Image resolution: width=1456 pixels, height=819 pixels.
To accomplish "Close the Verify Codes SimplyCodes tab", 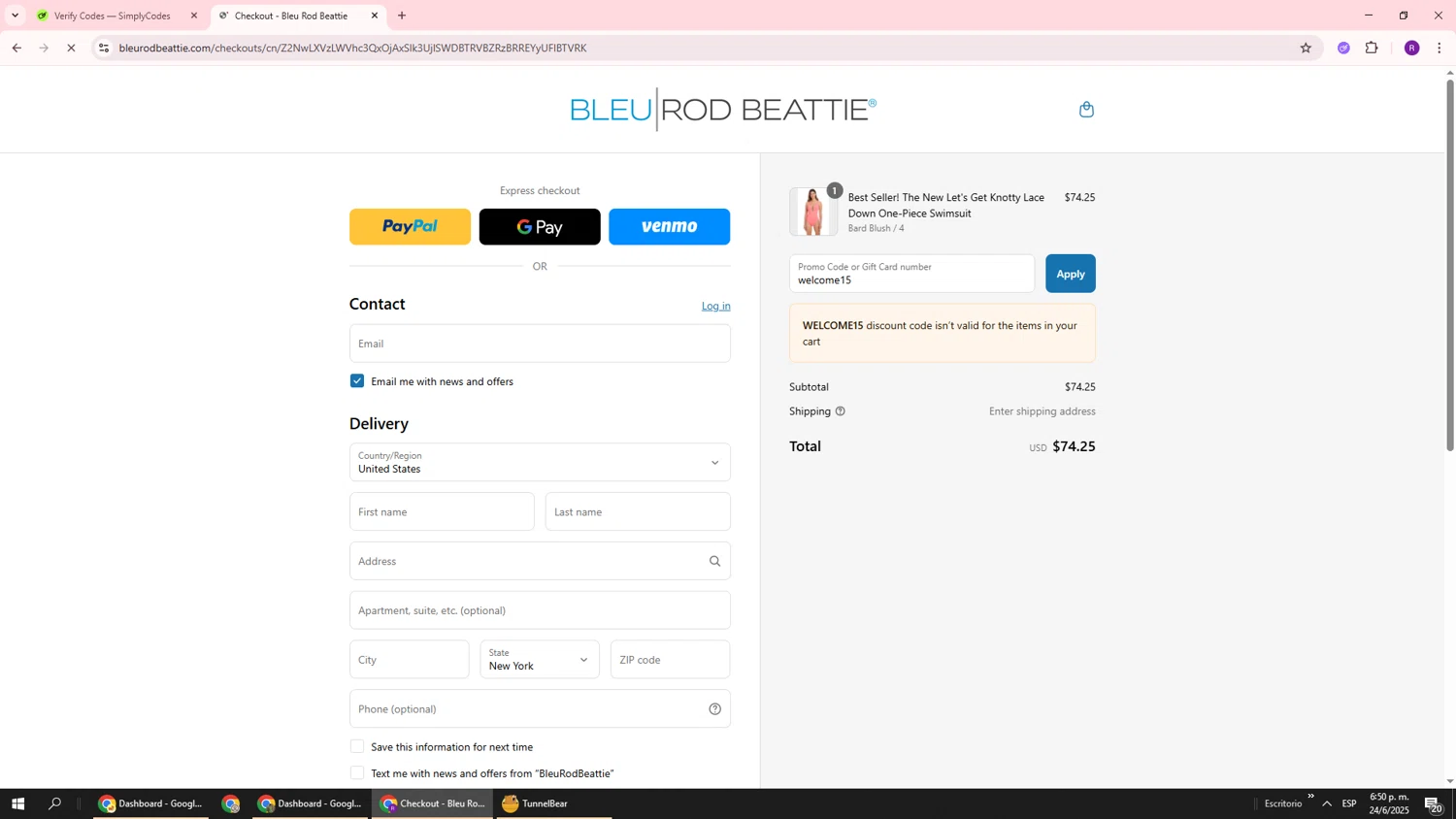I will (x=194, y=16).
